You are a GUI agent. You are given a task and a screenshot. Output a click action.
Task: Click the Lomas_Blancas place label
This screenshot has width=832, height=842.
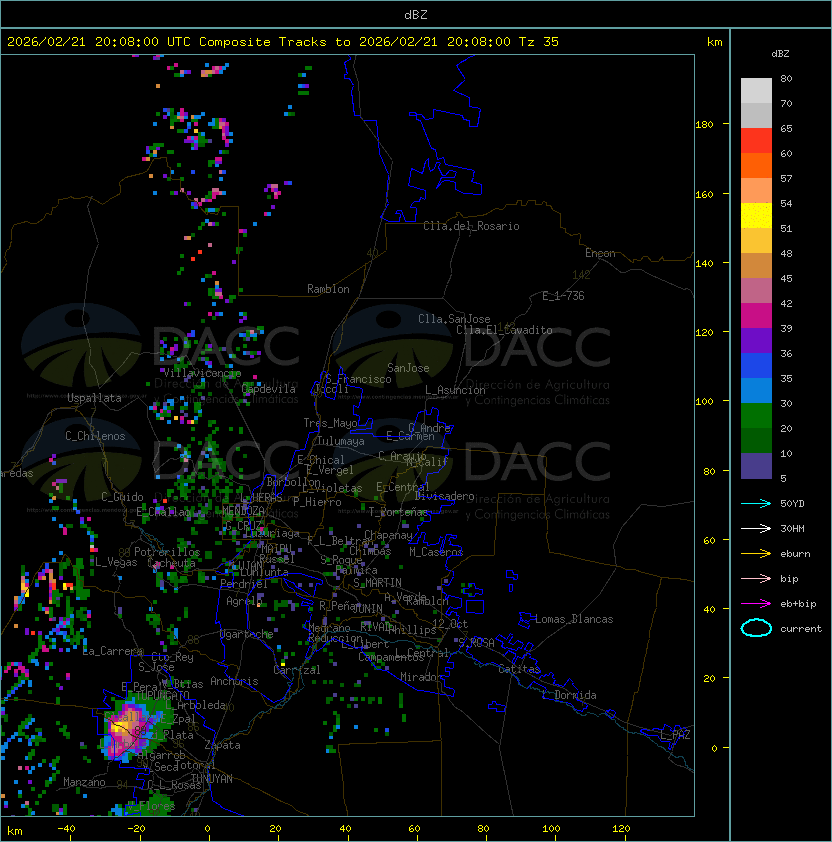(574, 619)
